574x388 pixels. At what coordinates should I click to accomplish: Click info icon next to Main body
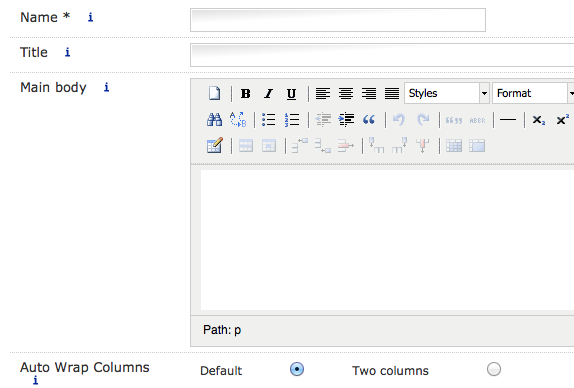106,87
